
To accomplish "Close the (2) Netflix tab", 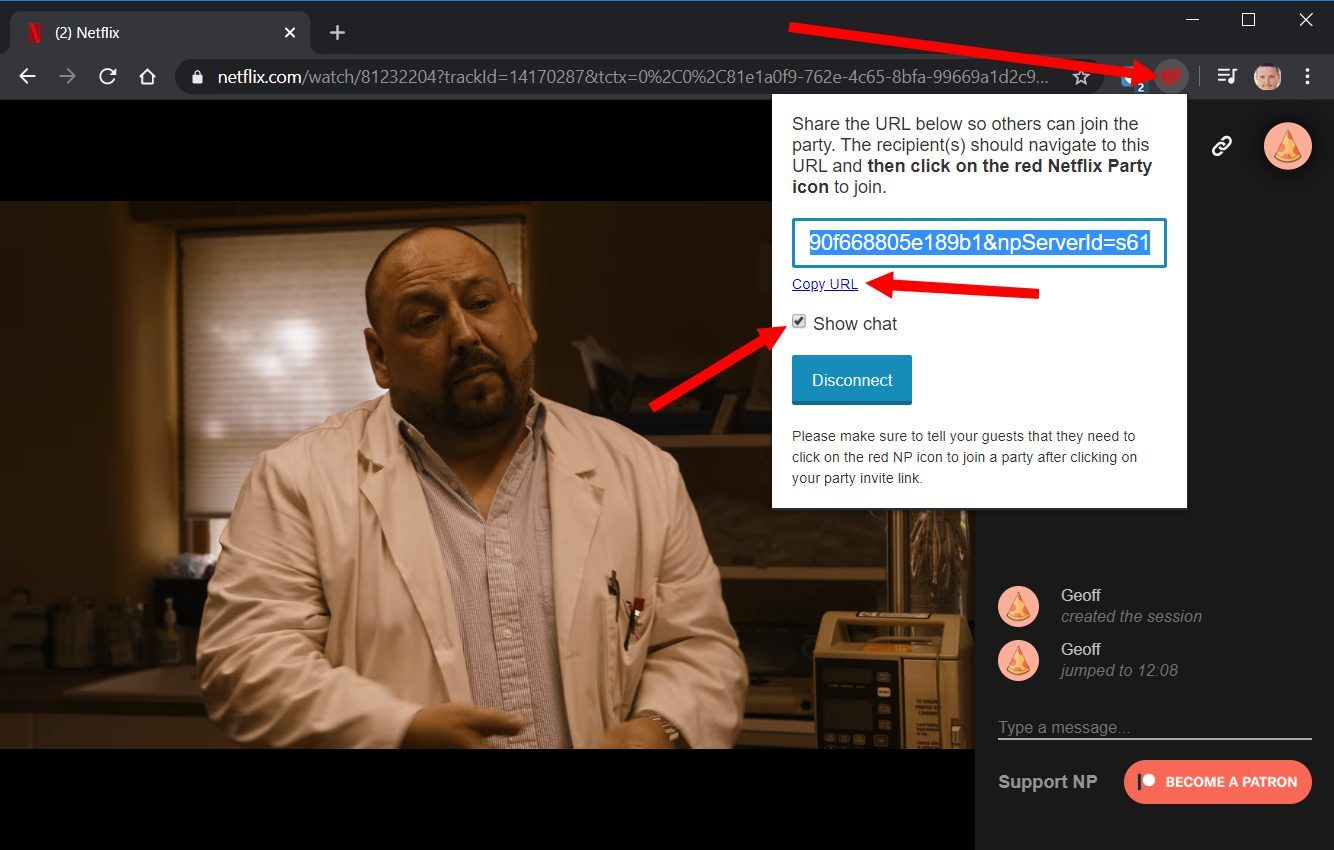I will coord(290,32).
